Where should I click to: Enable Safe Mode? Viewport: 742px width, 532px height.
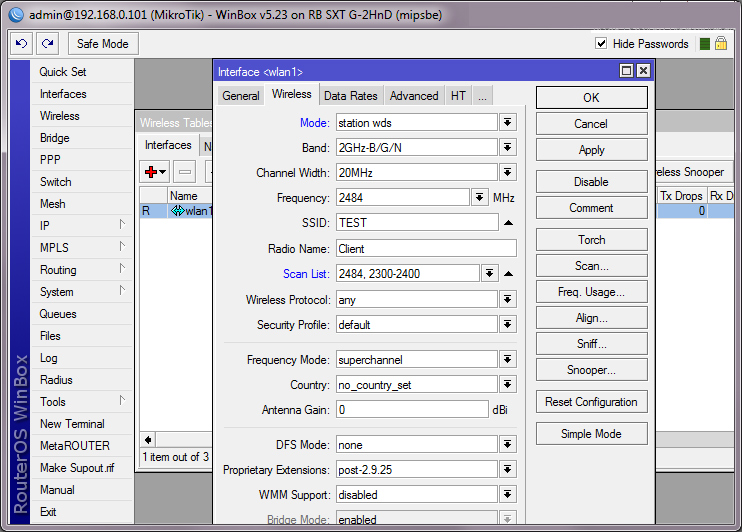click(x=103, y=44)
